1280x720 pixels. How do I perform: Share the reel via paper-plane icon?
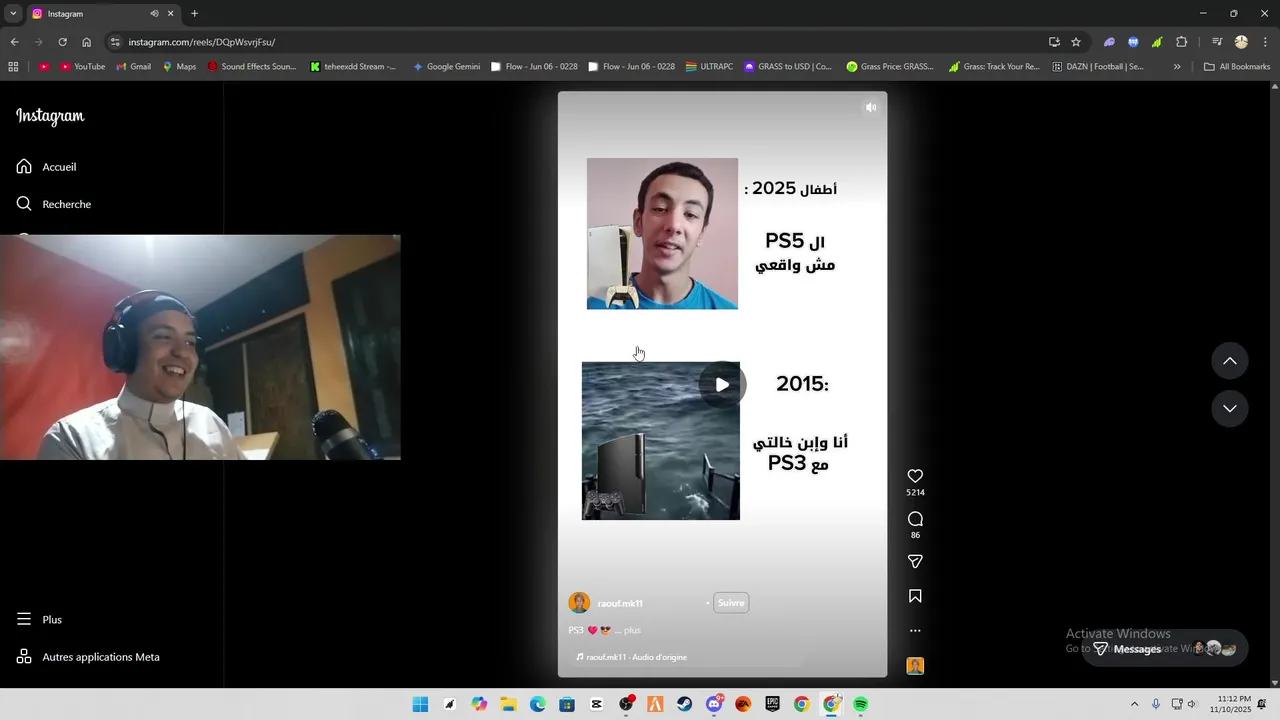coord(915,562)
